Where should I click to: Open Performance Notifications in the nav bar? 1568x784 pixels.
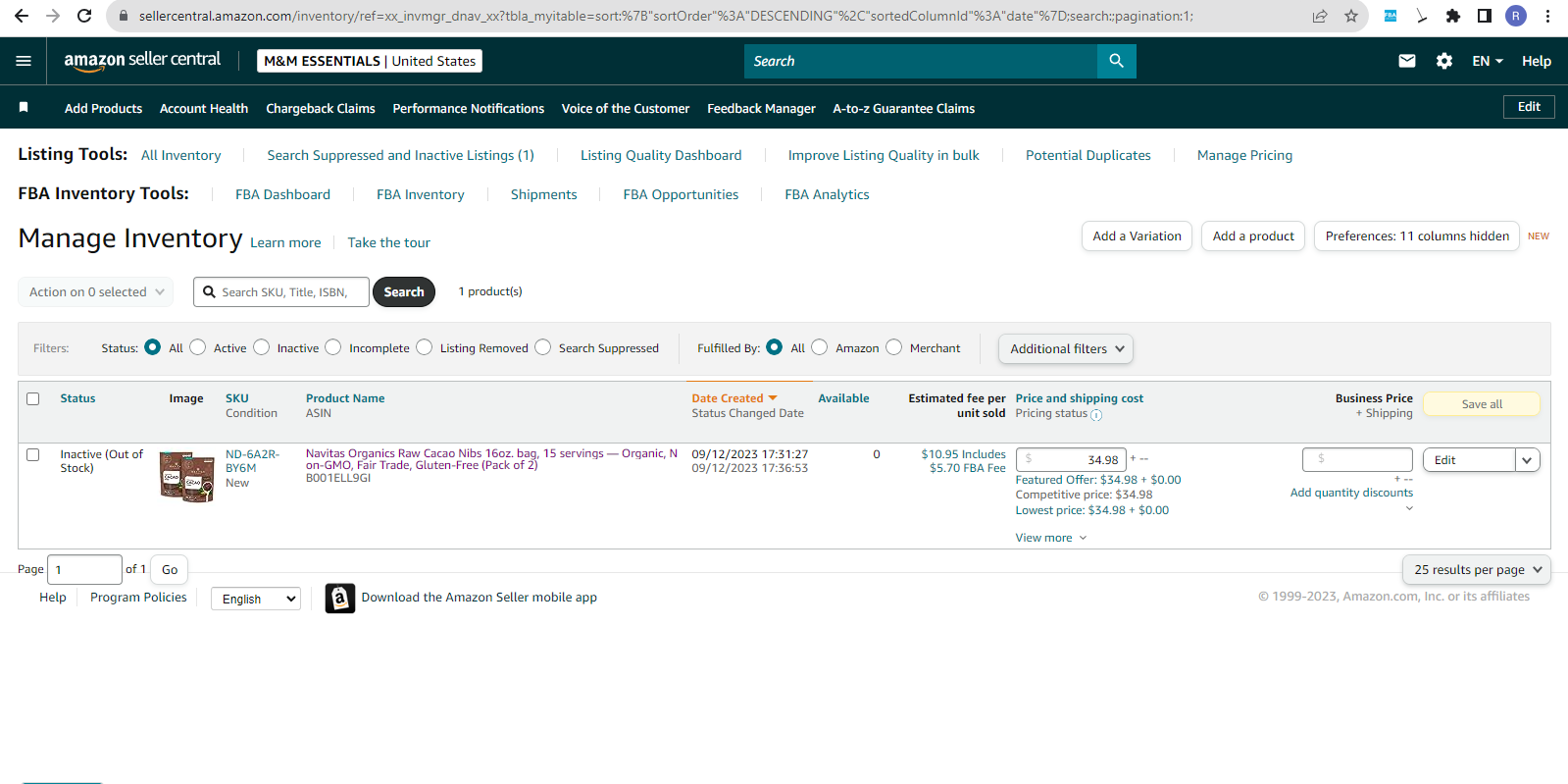(469, 108)
